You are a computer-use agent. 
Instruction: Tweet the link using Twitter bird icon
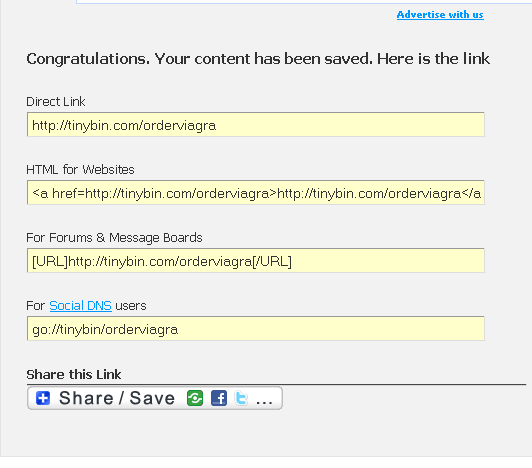[x=242, y=398]
